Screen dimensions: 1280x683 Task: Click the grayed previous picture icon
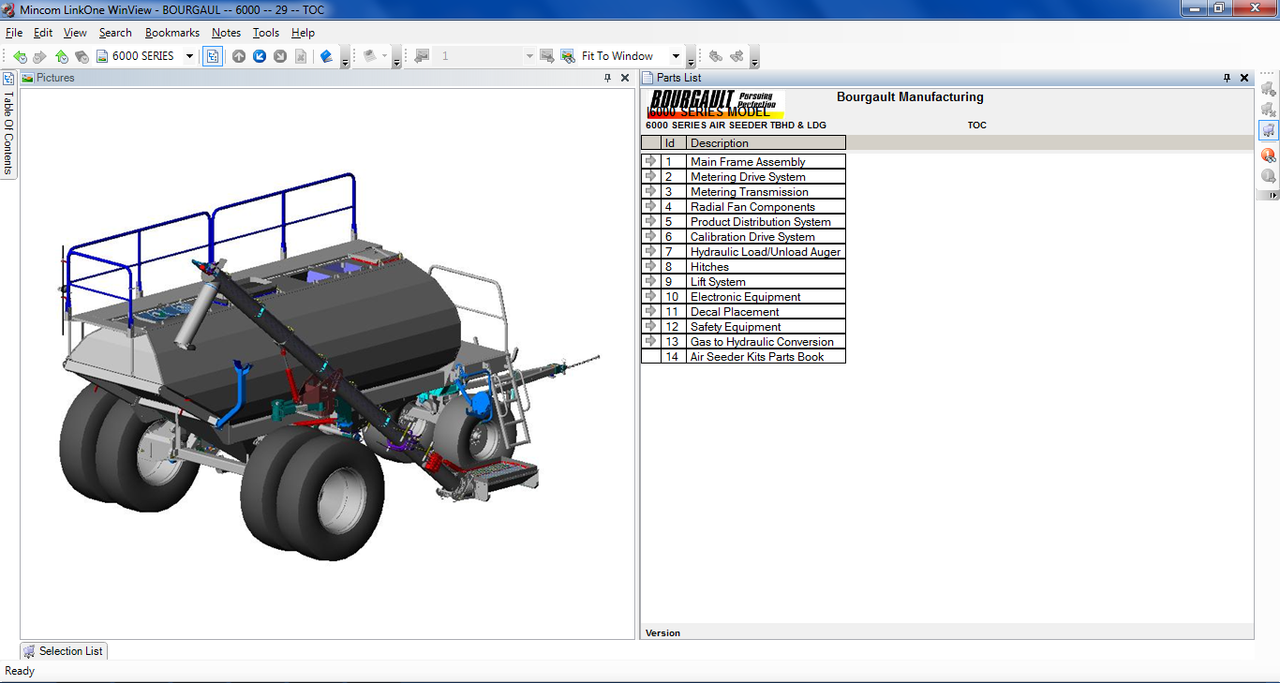(421, 56)
